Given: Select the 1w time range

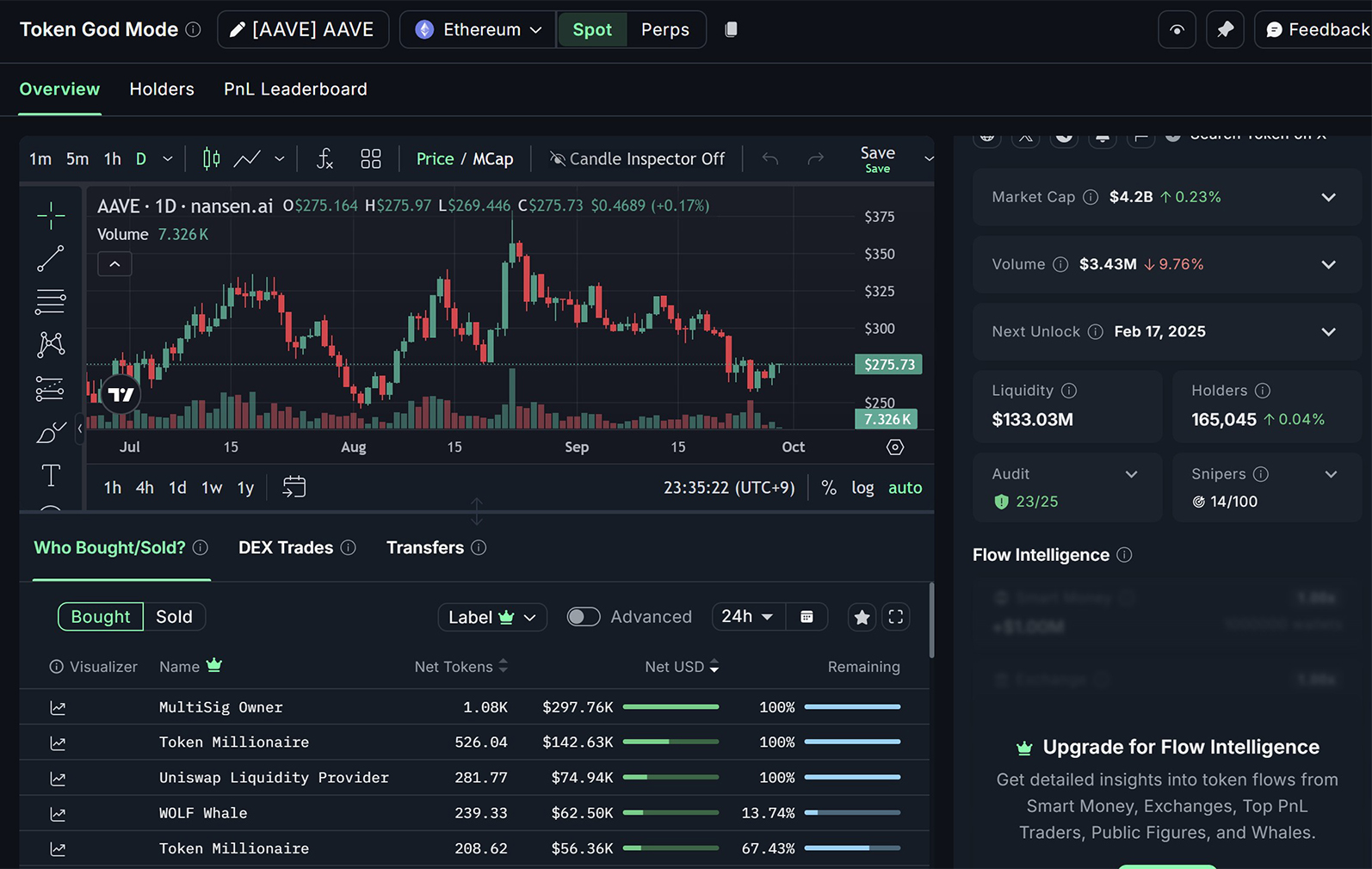Looking at the screenshot, I should tap(212, 488).
